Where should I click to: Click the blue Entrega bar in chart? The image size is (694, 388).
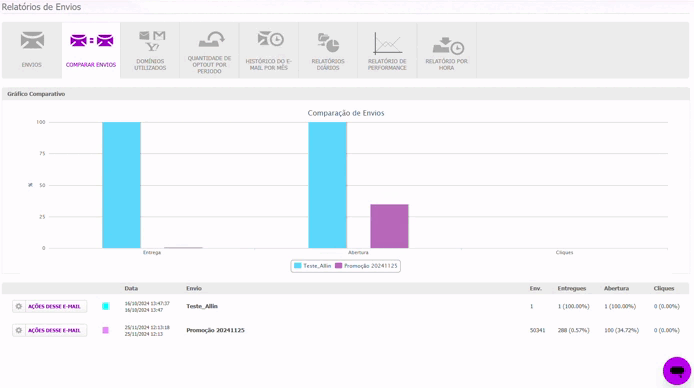pos(121,185)
